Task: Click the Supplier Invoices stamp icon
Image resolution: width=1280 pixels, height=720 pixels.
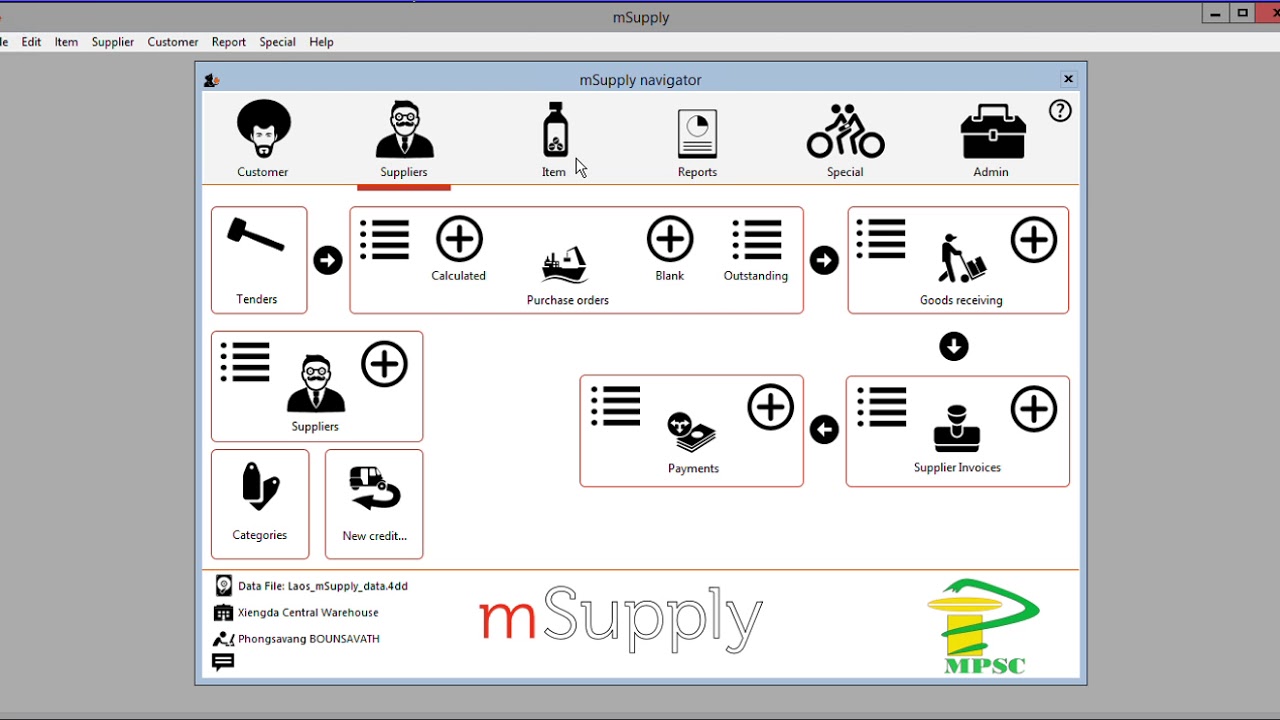Action: coord(957,430)
